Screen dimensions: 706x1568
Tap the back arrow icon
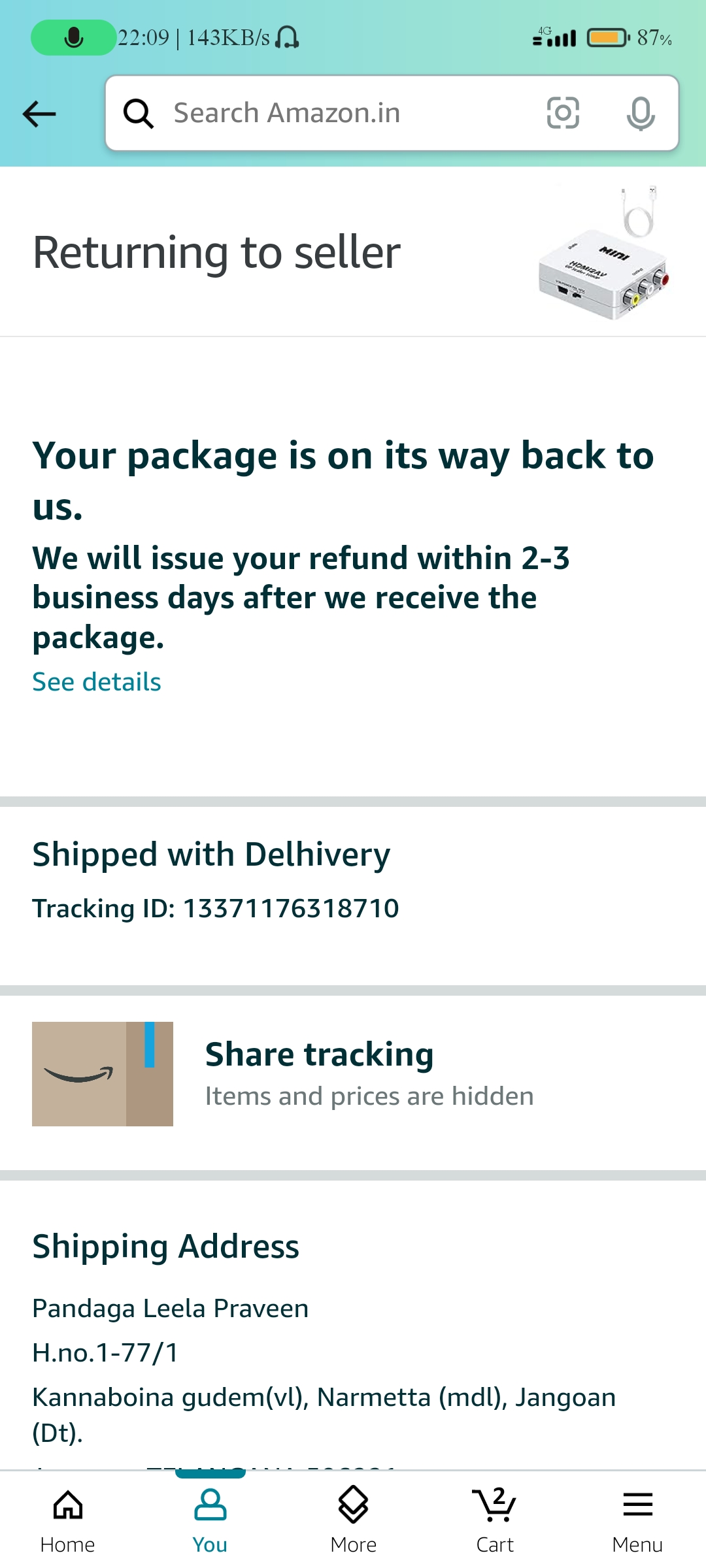(39, 114)
